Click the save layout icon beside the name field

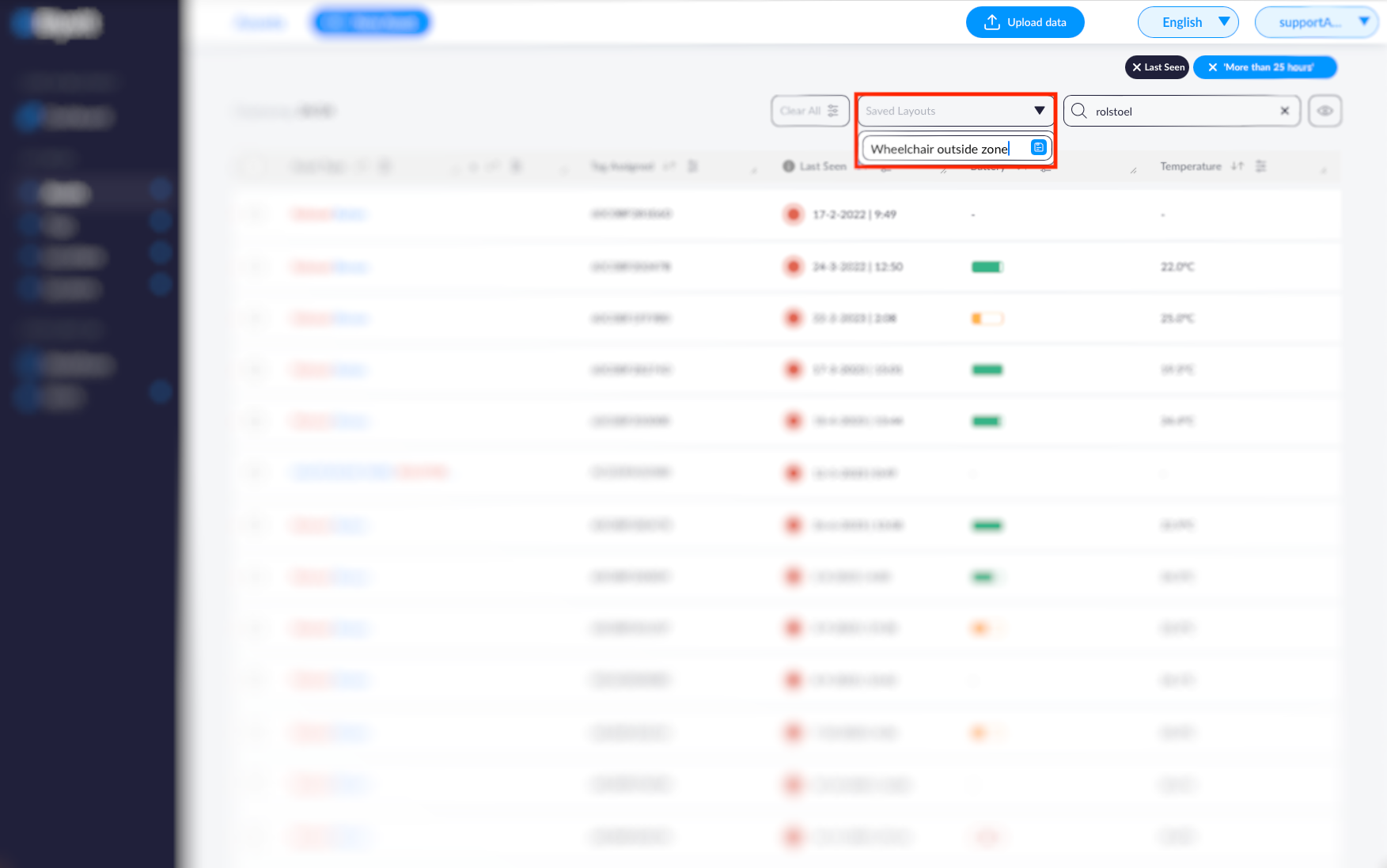pyautogui.click(x=1038, y=148)
